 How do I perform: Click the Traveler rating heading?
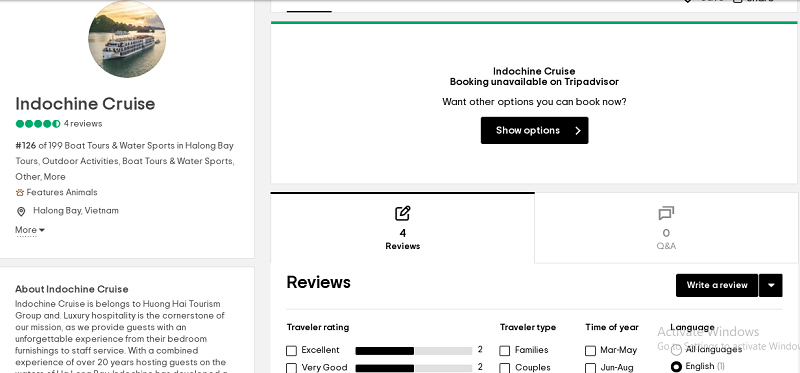318,327
